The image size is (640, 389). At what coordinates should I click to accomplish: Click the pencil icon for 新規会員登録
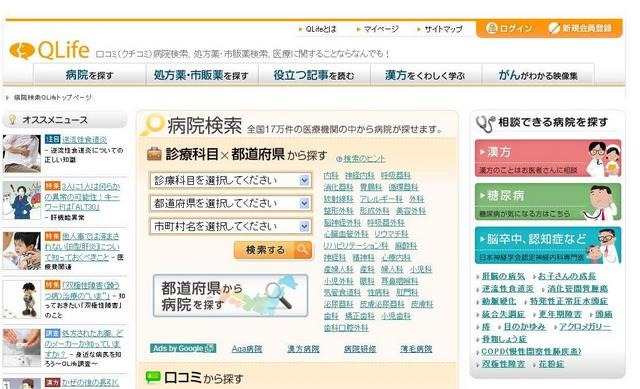tap(554, 28)
